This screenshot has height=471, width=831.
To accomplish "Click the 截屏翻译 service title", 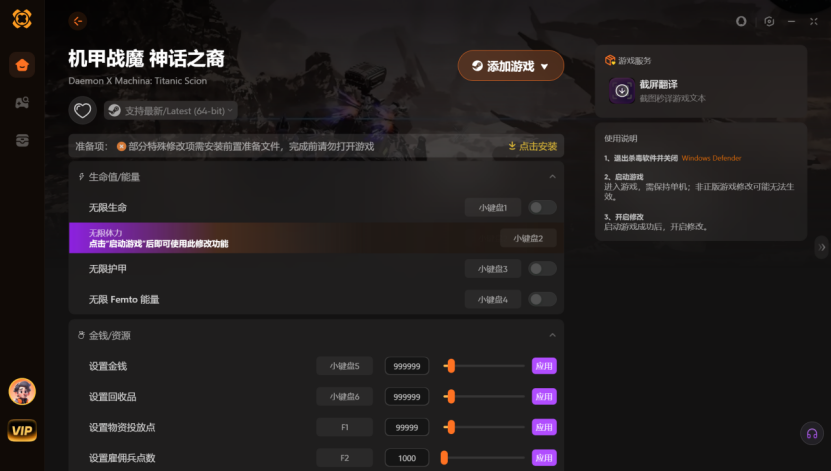I will tap(658, 84).
